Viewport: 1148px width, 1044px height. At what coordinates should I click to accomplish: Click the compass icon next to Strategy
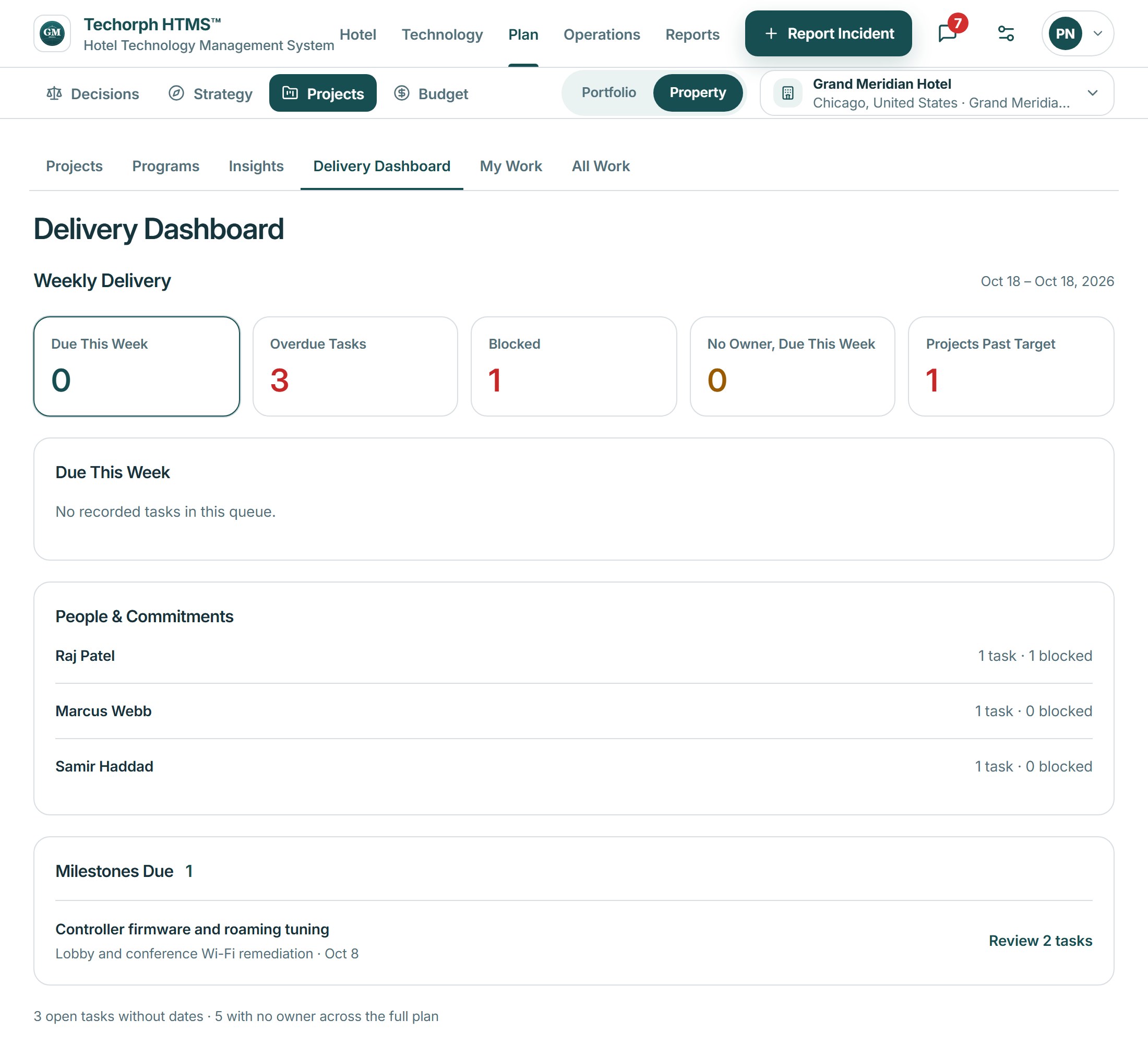(x=176, y=93)
